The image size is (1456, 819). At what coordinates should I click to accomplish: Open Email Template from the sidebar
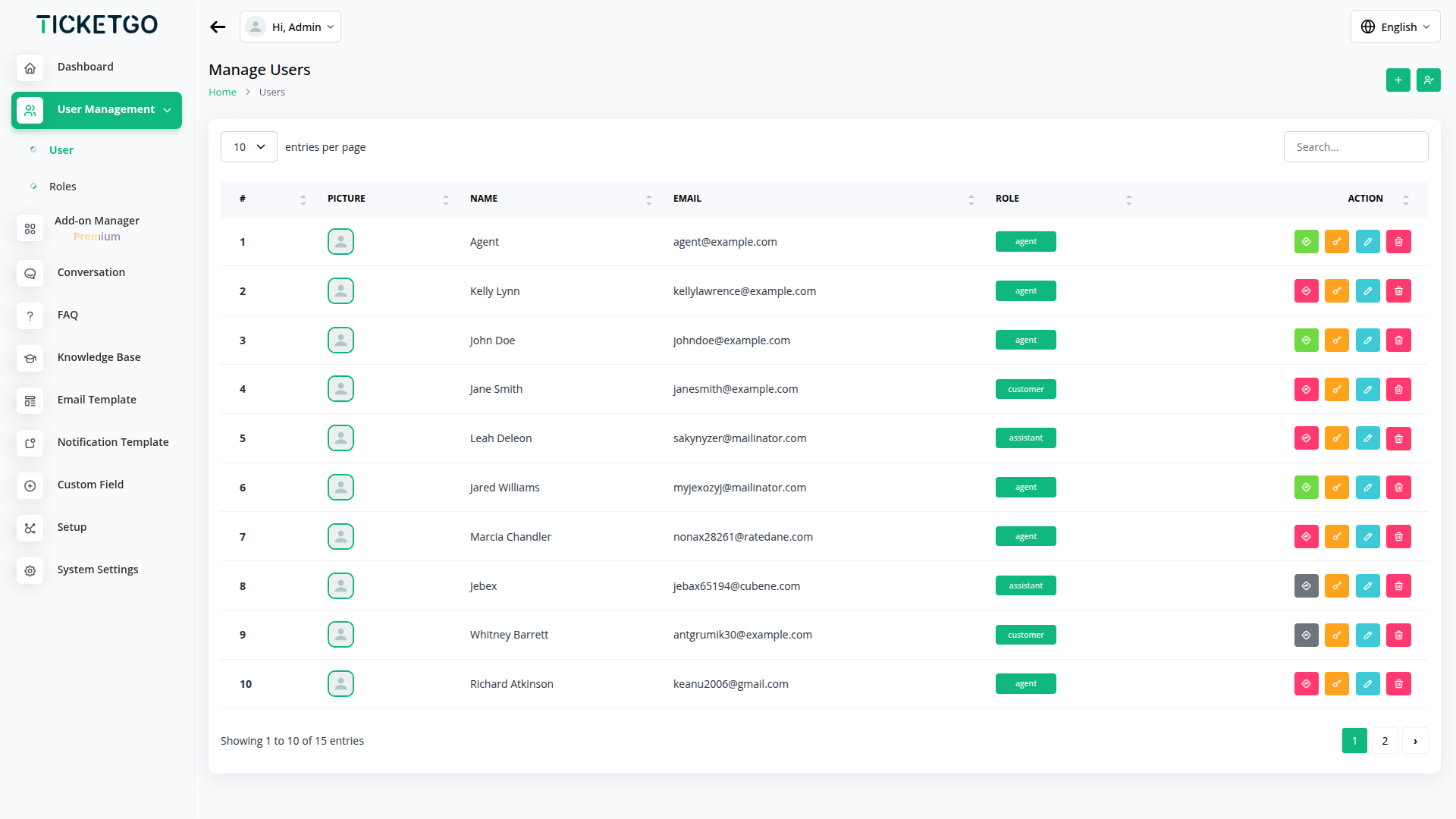96,400
